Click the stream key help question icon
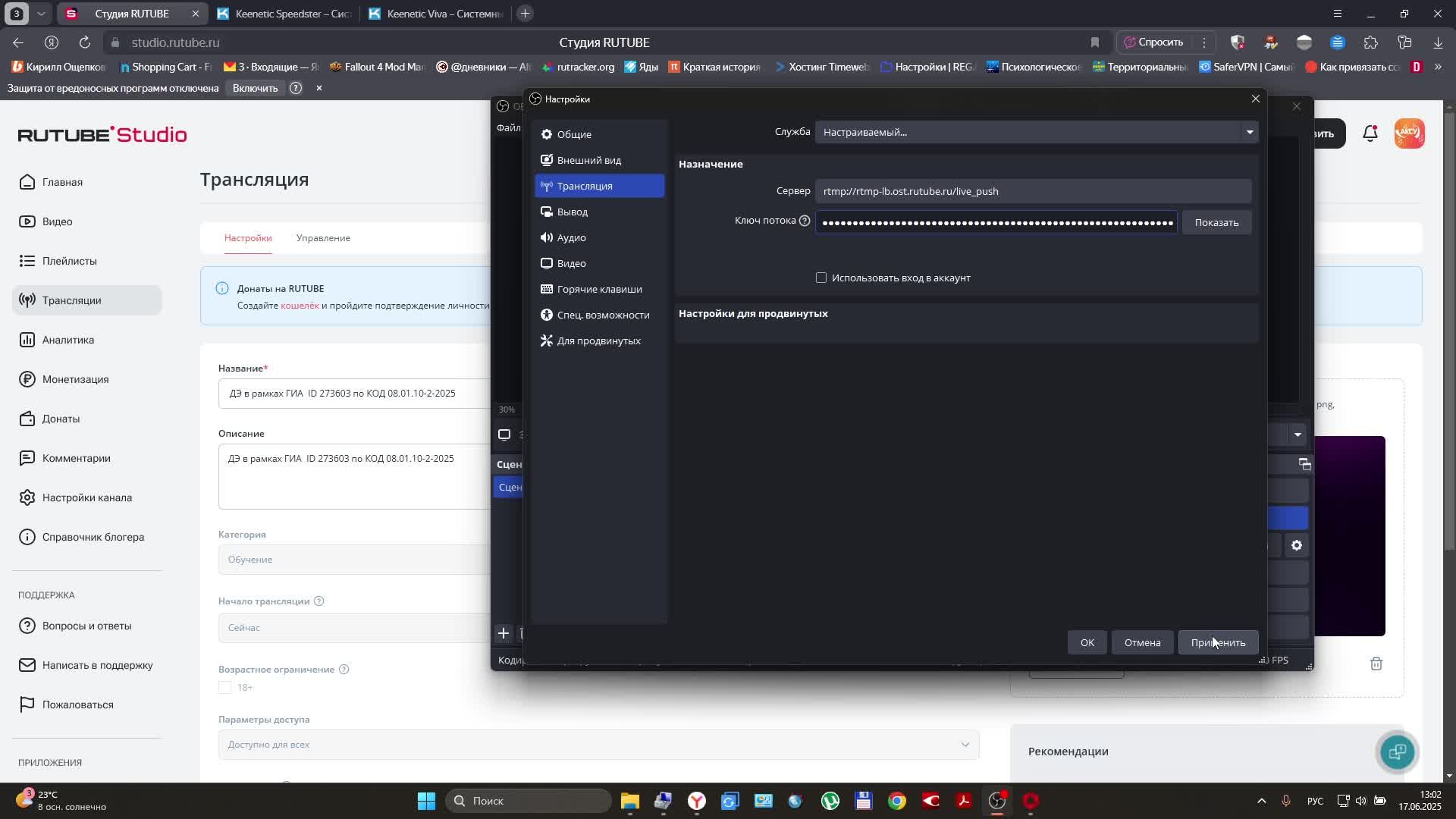 (x=805, y=221)
